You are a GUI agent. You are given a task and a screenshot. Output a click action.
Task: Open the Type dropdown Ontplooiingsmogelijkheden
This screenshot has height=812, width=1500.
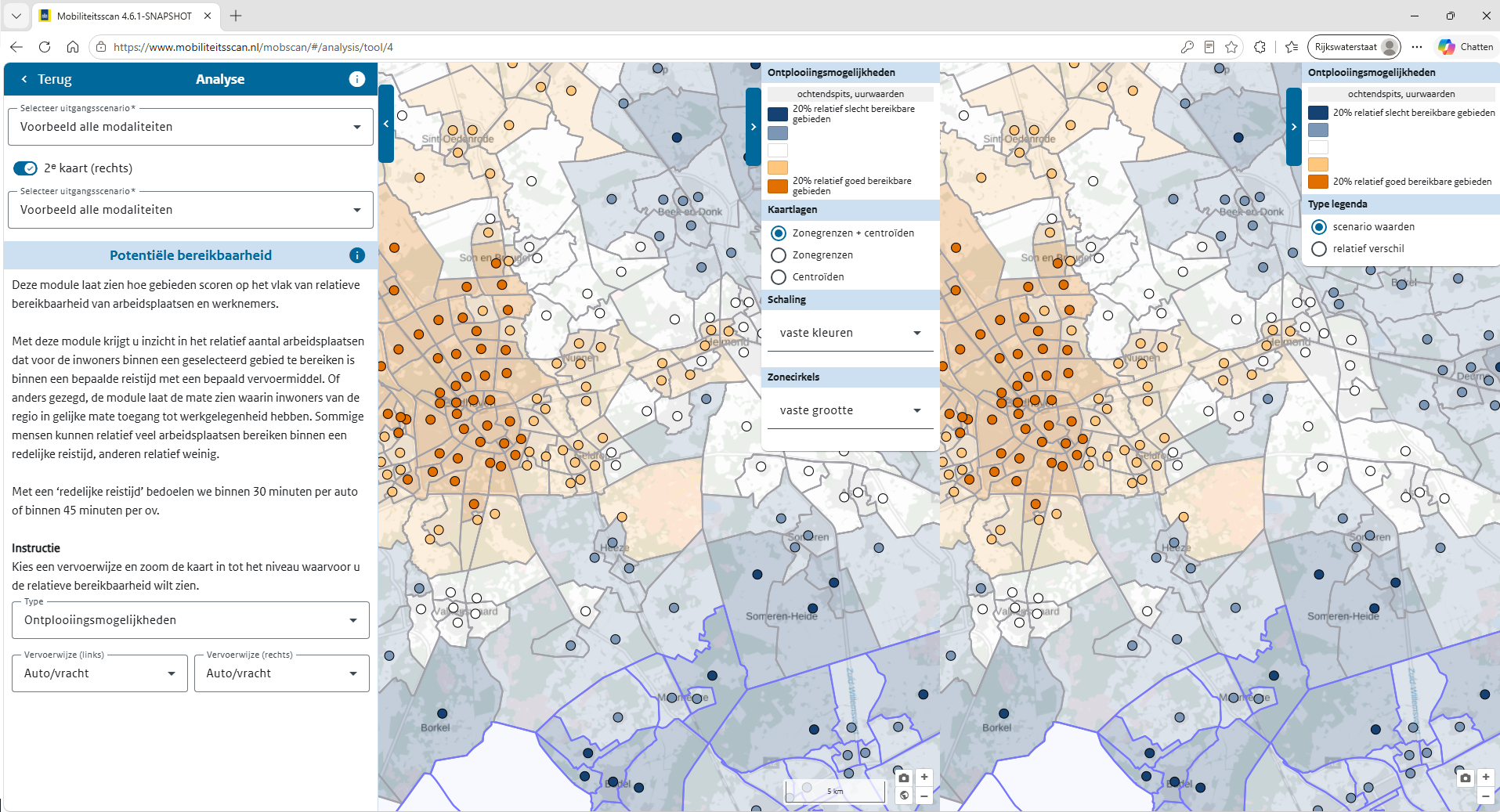[x=190, y=620]
